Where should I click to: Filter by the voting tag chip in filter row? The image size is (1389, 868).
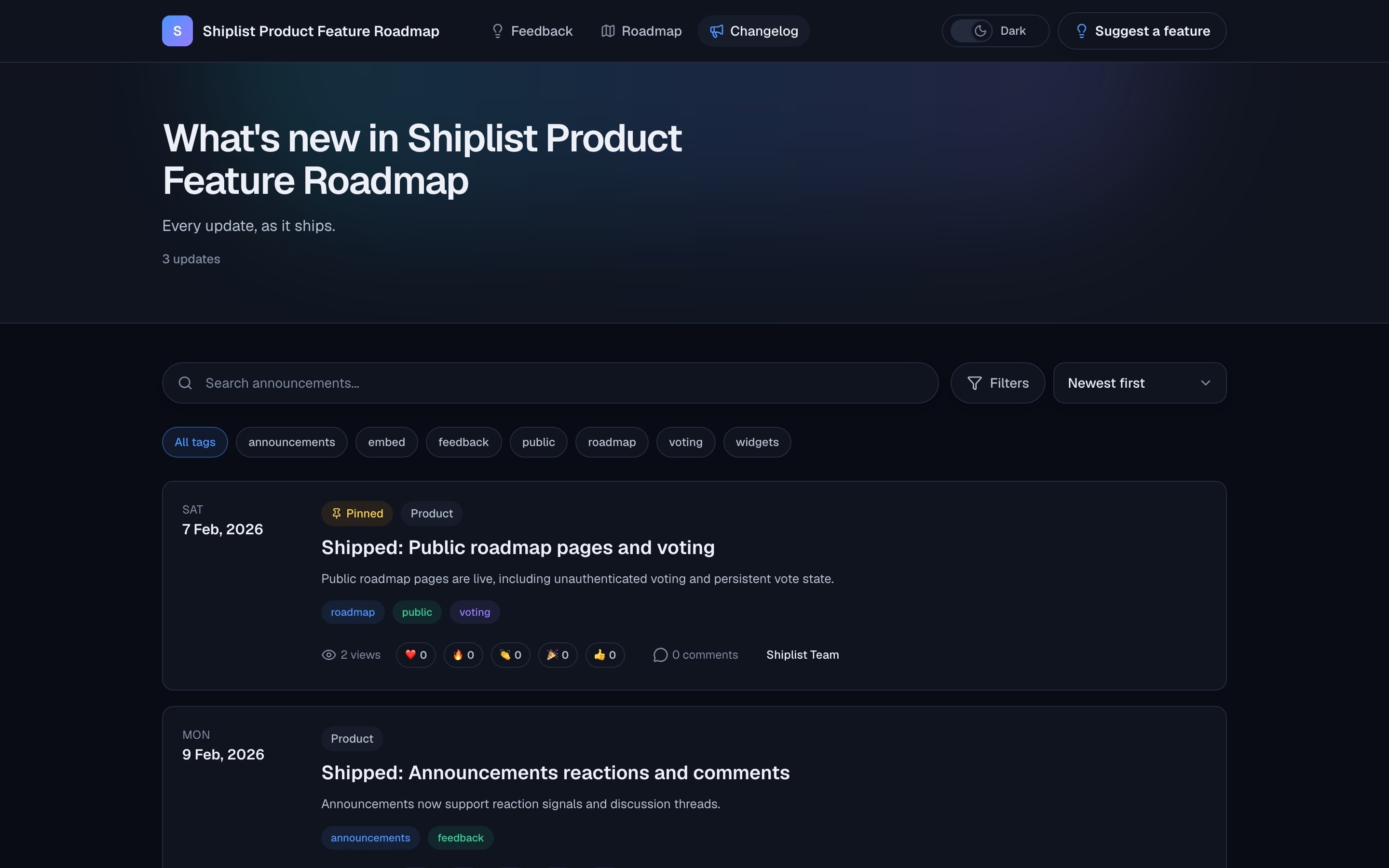(x=685, y=442)
